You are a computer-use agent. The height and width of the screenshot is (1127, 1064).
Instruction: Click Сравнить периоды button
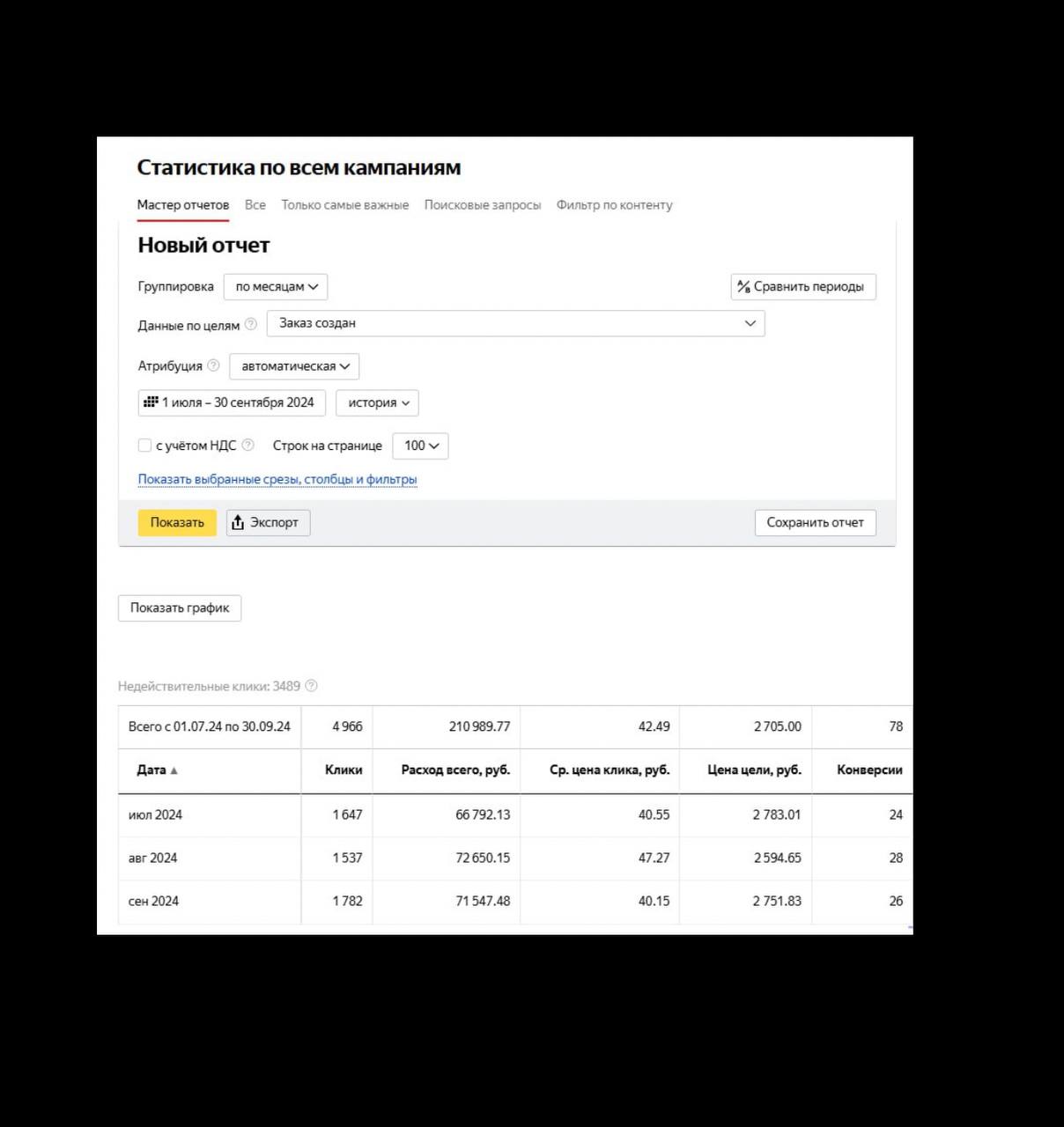pos(803,287)
